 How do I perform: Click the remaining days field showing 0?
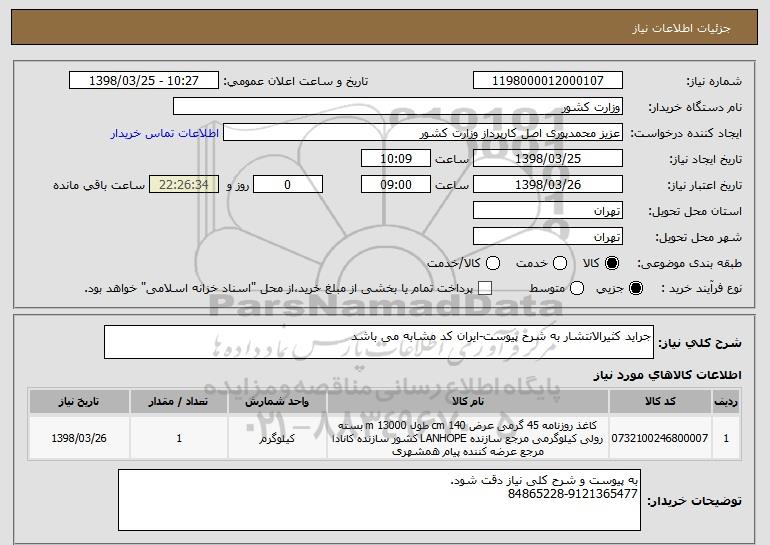[288, 185]
